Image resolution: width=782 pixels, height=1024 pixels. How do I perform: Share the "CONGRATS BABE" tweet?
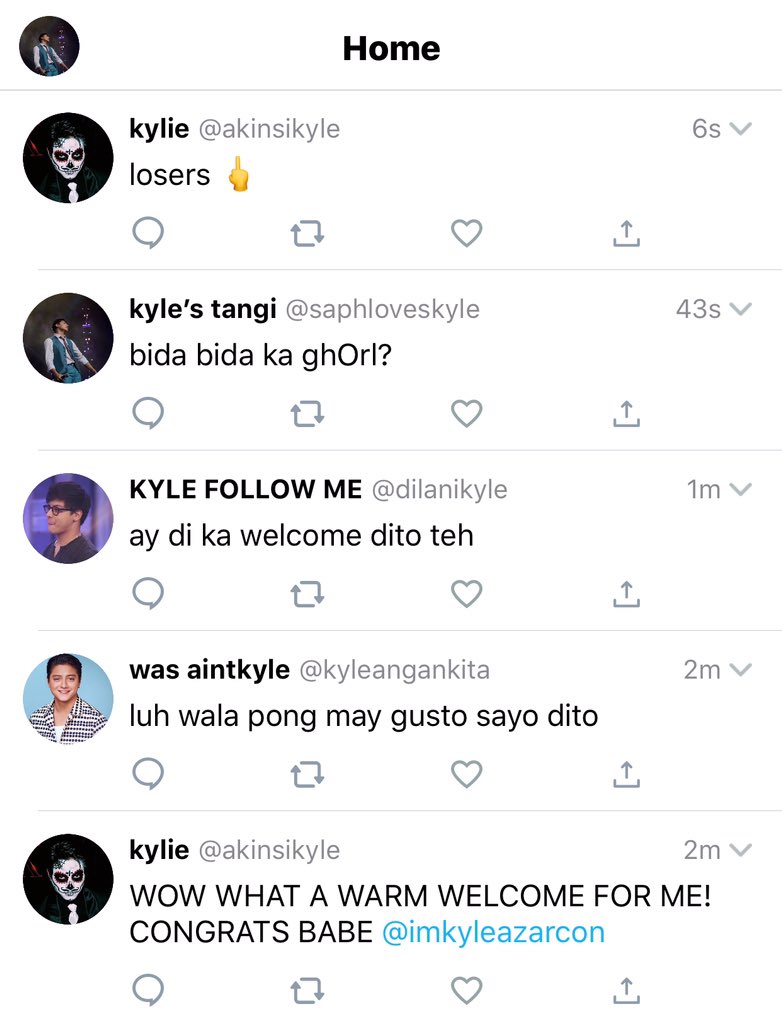coord(627,991)
